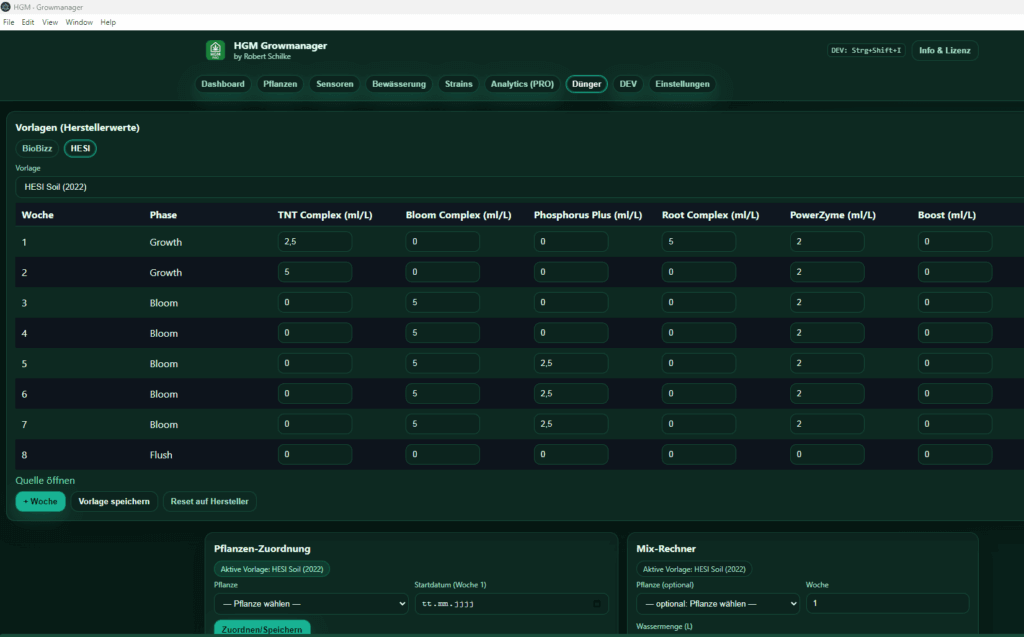Open the Window menu
Image resolution: width=1024 pixels, height=637 pixels.
pos(78,21)
